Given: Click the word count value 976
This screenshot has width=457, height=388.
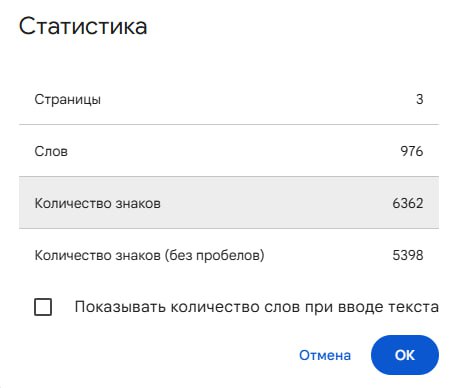Looking at the screenshot, I should (x=412, y=151).
